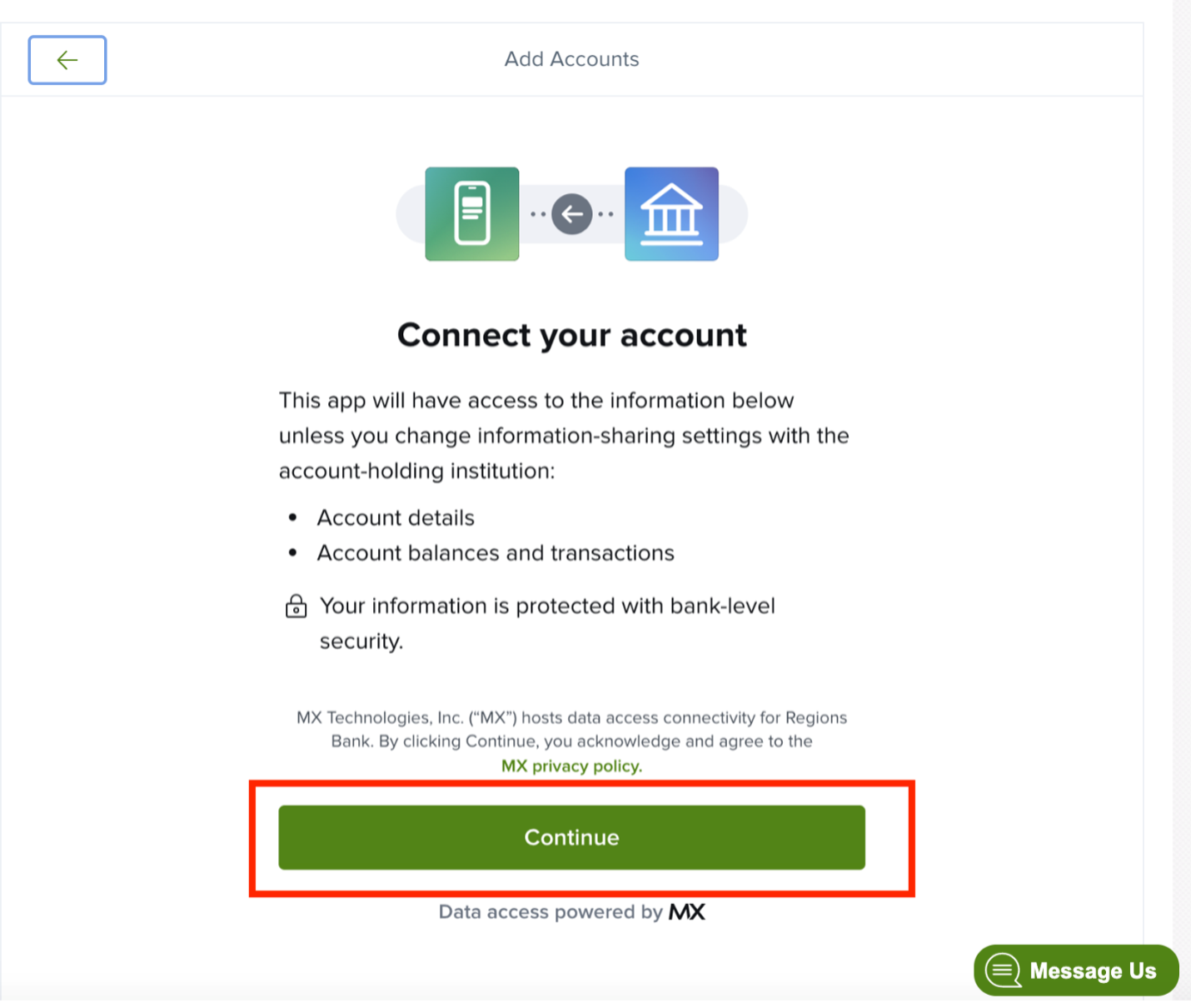The height and width of the screenshot is (1008, 1191).
Task: Click the Add Accounts header title
Action: (571, 59)
